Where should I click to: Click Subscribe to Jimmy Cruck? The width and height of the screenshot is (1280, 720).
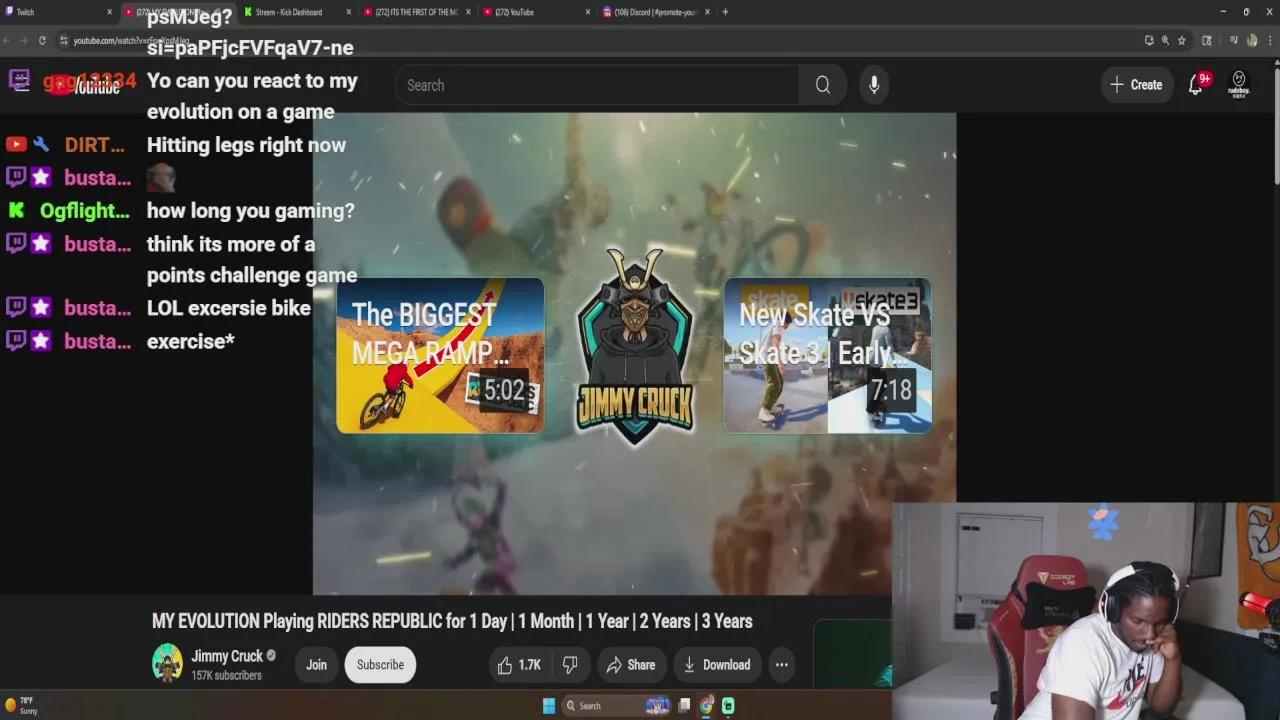tap(380, 665)
